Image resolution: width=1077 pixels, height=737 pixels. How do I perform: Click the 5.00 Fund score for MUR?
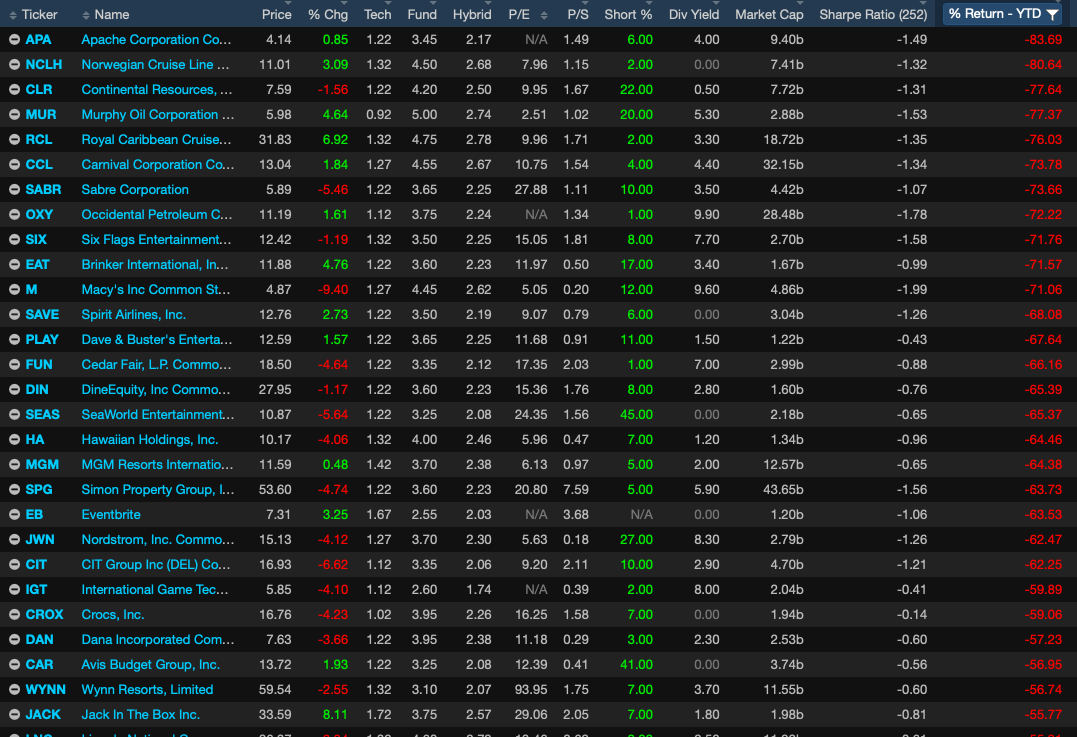click(x=424, y=115)
